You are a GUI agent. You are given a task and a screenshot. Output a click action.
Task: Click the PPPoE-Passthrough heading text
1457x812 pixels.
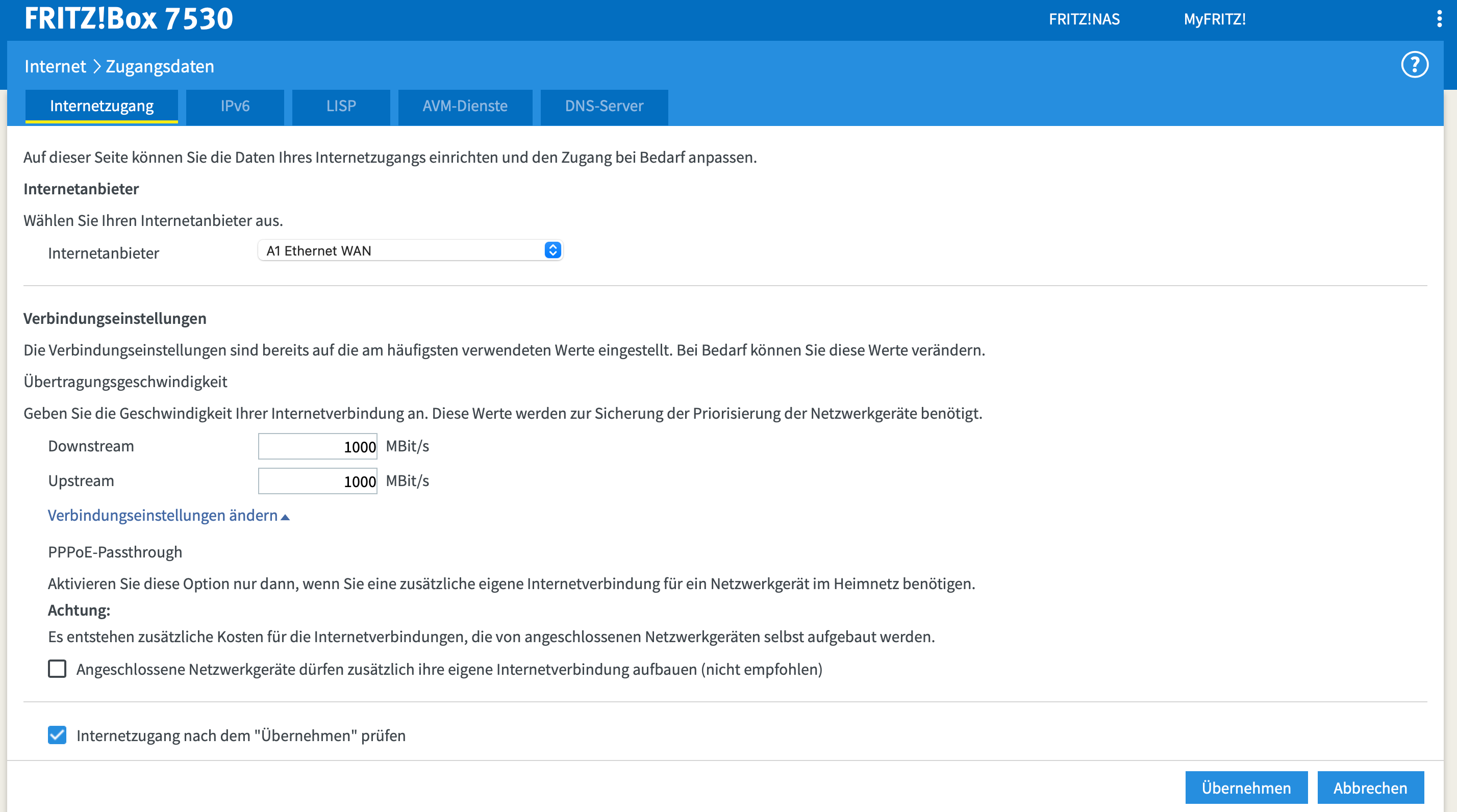pyautogui.click(x=115, y=552)
